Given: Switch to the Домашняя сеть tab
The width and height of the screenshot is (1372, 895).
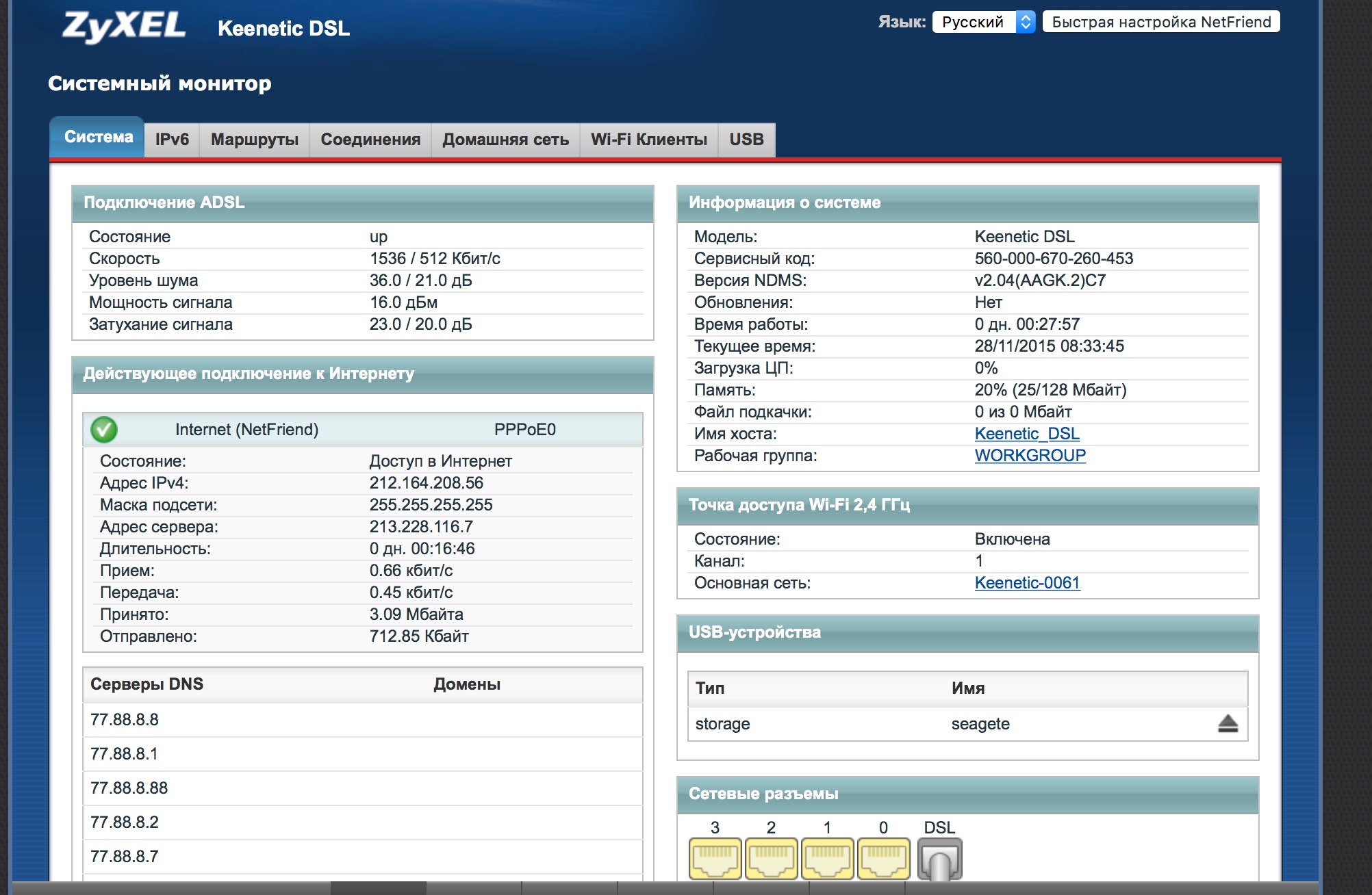Looking at the screenshot, I should coord(505,140).
